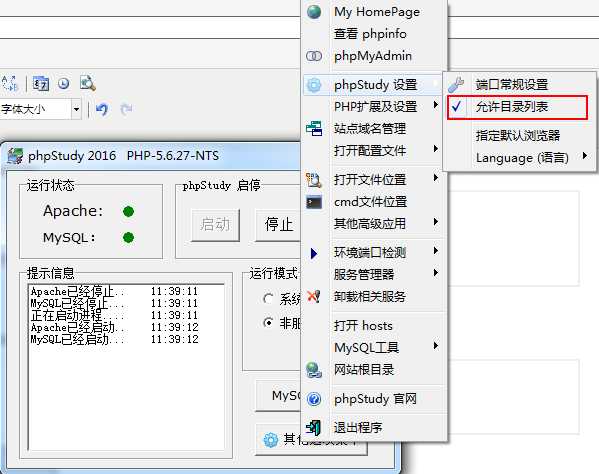Click the undo arrow in editor toolbar
599x474 pixels.
[102, 110]
